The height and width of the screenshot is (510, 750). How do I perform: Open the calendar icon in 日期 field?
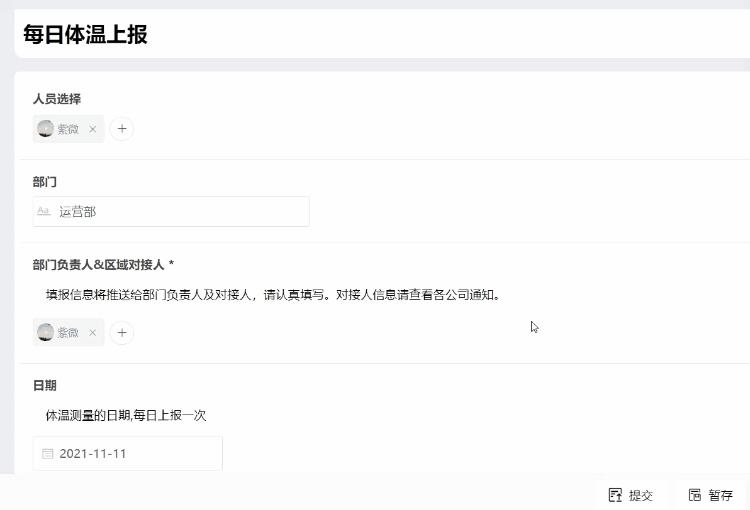tap(47, 454)
